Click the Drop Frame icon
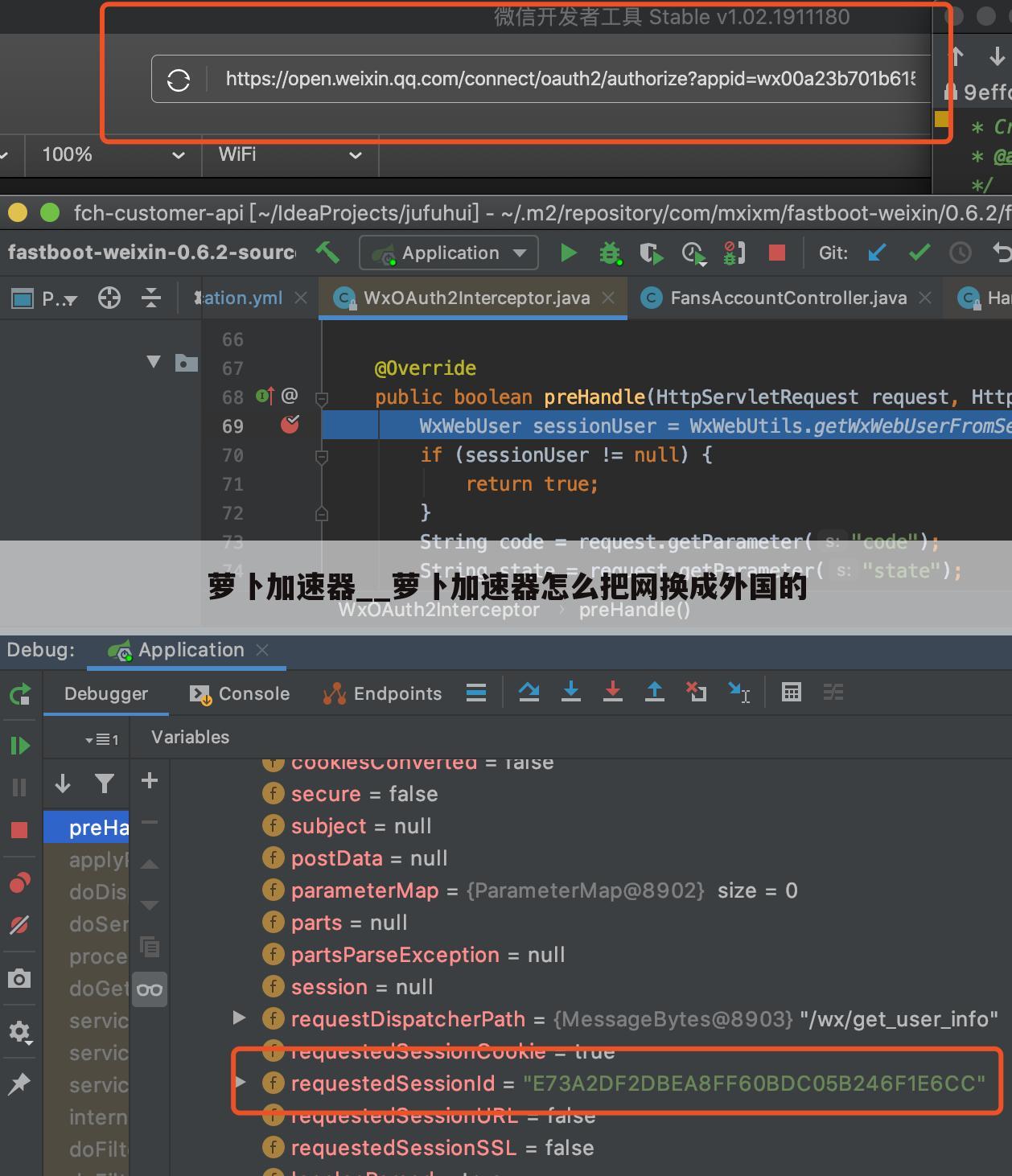Image resolution: width=1012 pixels, height=1176 pixels. coord(697,692)
